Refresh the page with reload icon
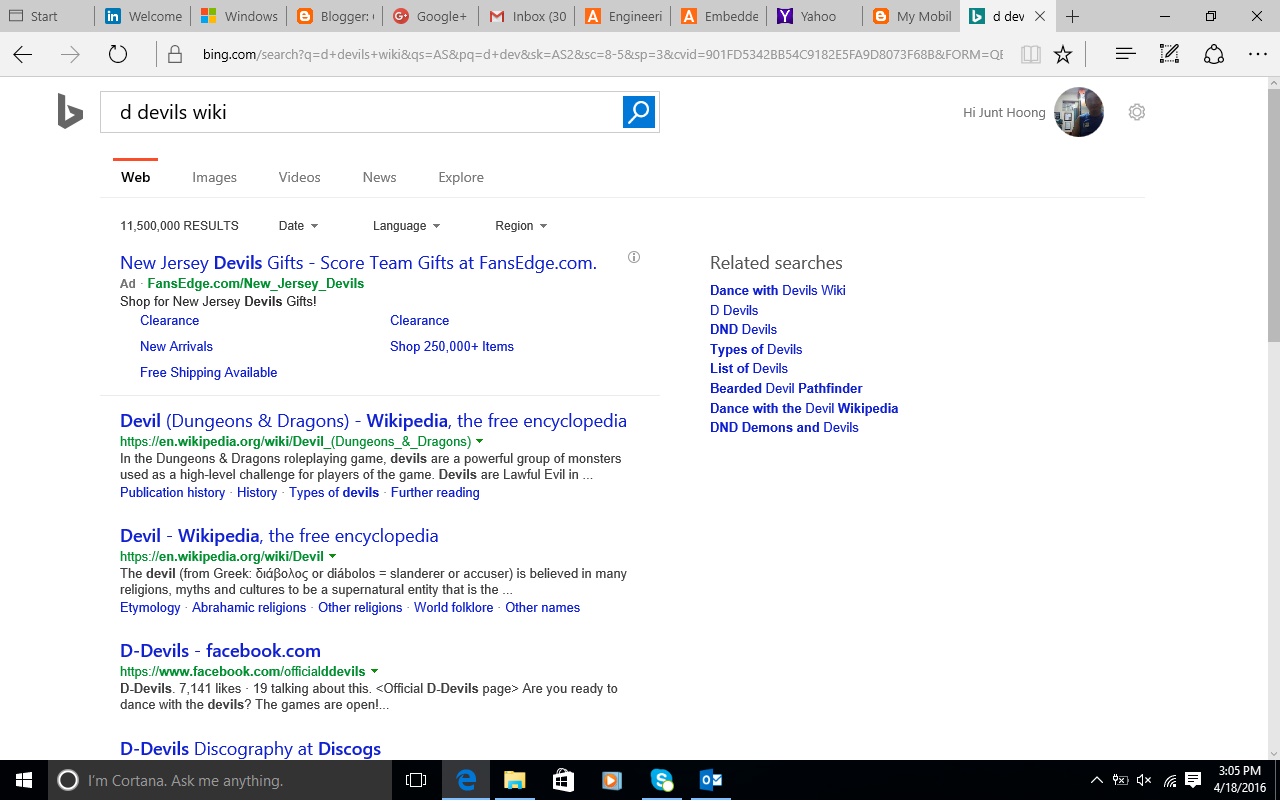This screenshot has height=804, width=1281. (x=118, y=54)
